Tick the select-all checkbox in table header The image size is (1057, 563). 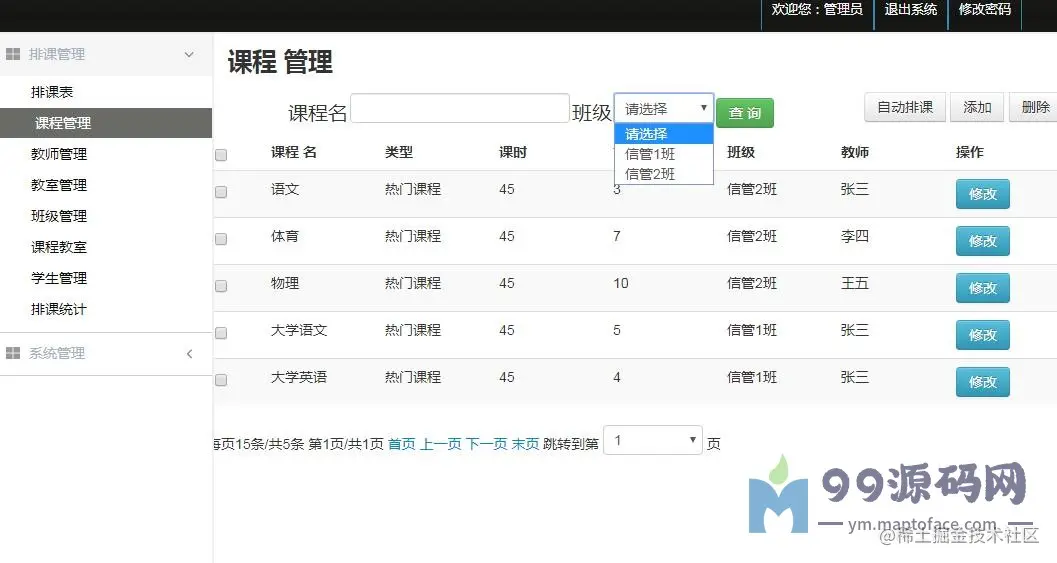(x=221, y=155)
